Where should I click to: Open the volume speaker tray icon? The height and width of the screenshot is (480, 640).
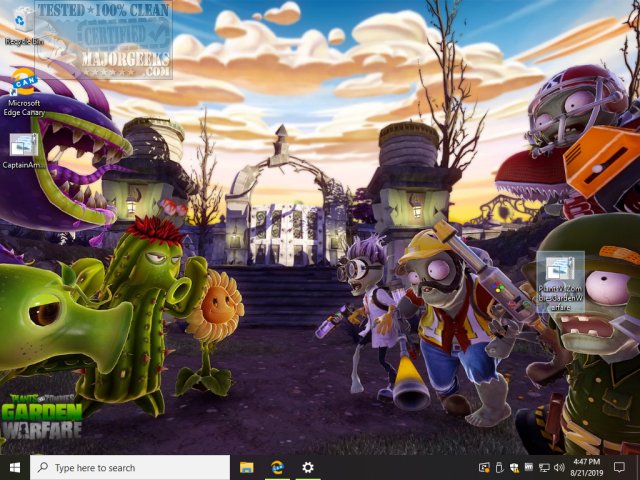coord(559,467)
